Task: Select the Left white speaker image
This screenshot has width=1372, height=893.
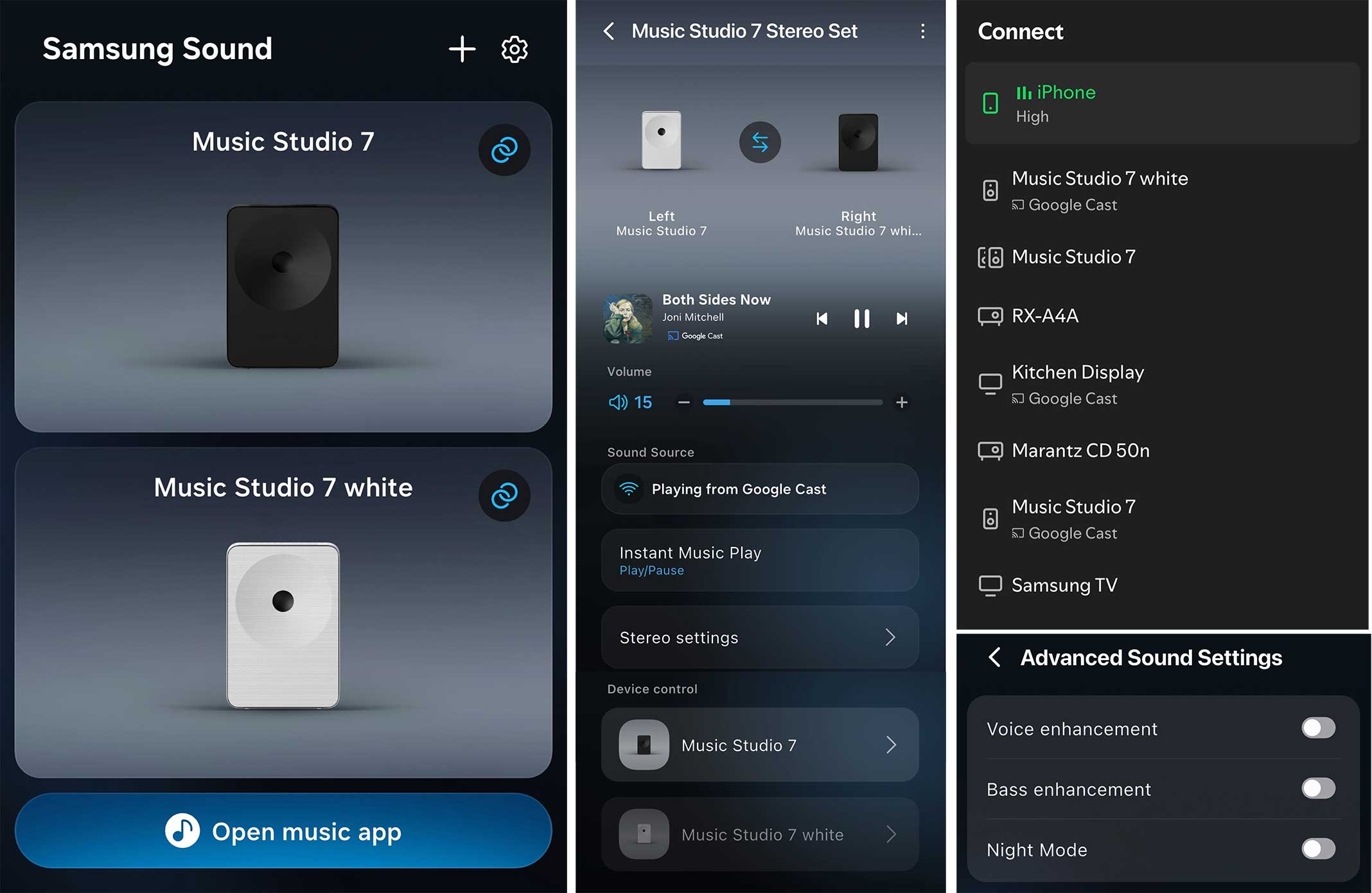Action: [x=662, y=140]
